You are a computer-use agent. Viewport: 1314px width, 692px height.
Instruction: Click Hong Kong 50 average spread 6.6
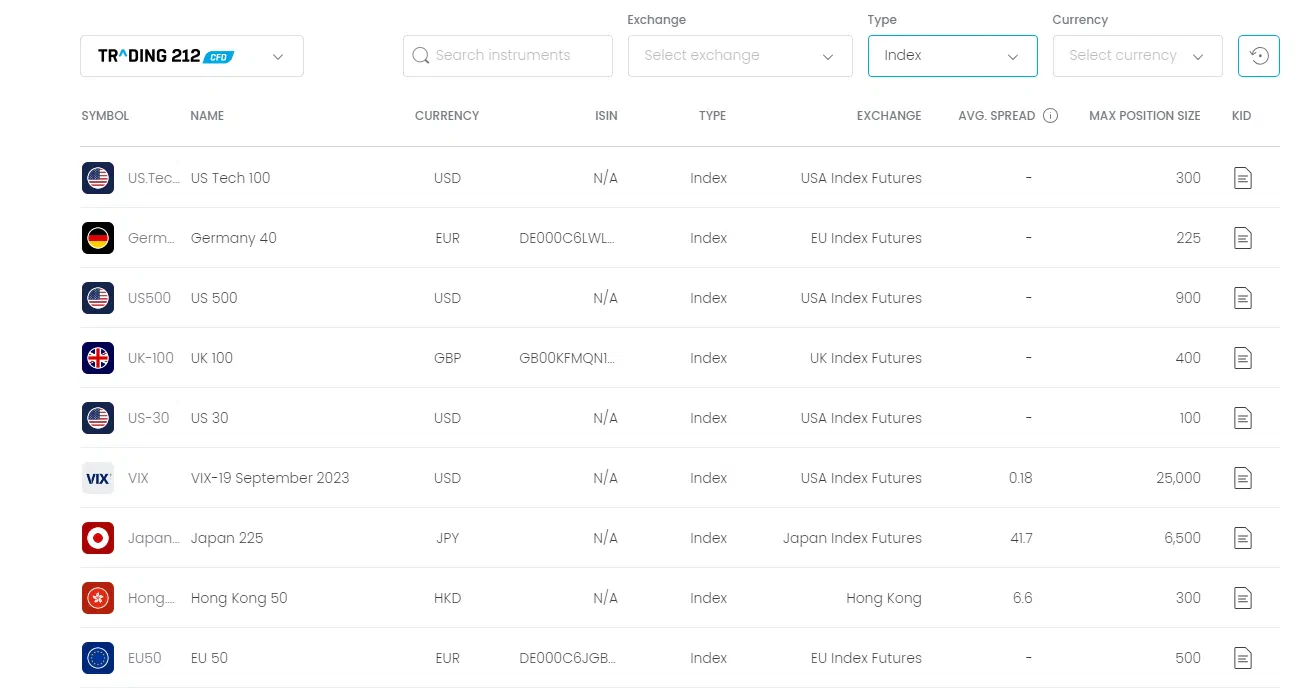[1022, 598]
